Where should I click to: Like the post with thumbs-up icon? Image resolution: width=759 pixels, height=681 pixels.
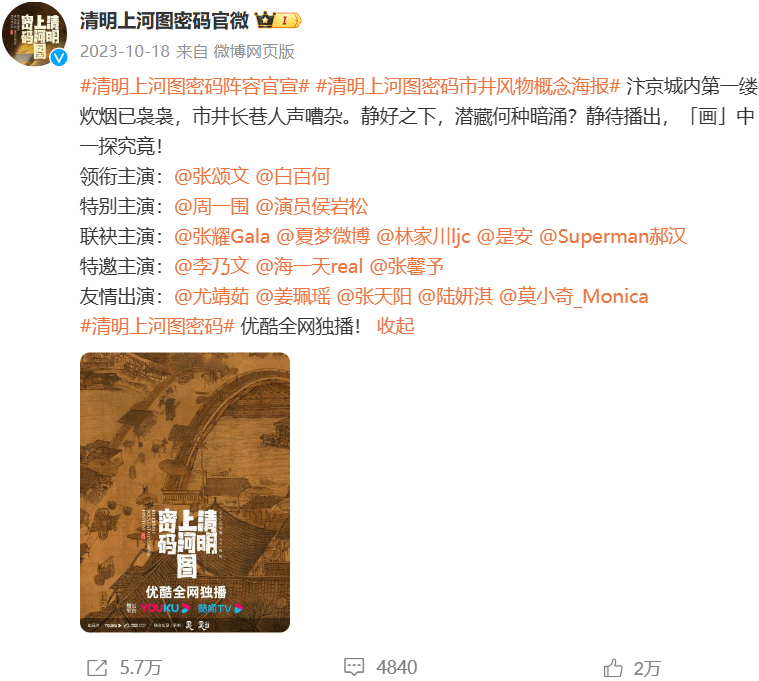613,668
